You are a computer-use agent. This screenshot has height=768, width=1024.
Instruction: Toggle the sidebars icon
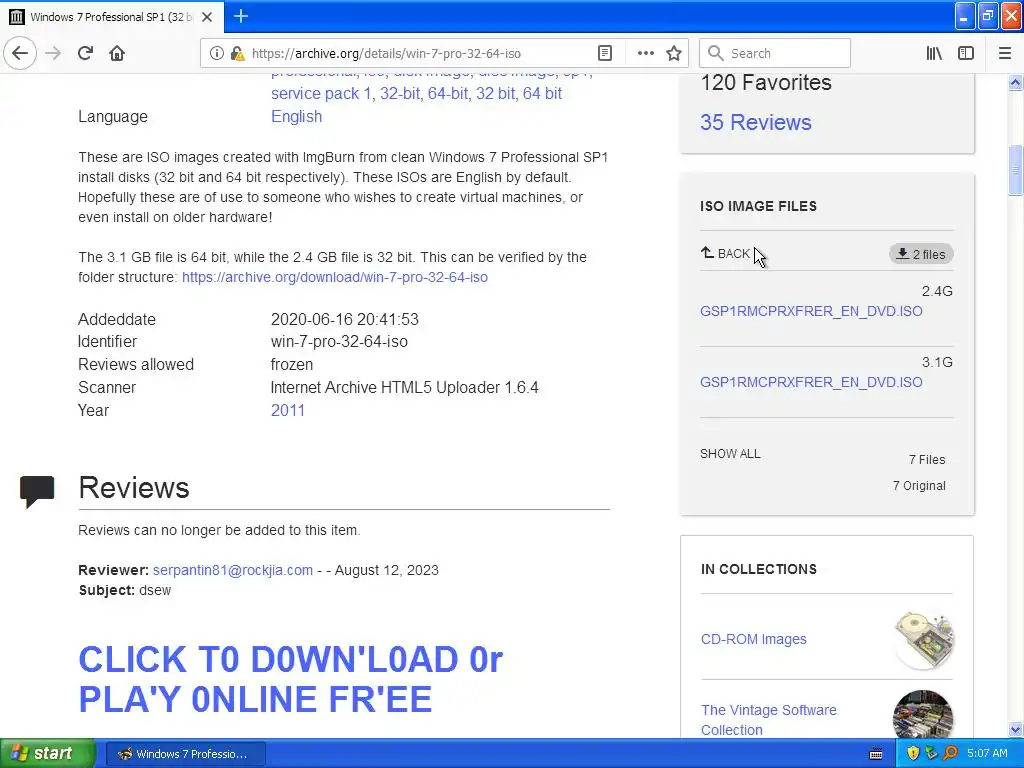(x=966, y=53)
